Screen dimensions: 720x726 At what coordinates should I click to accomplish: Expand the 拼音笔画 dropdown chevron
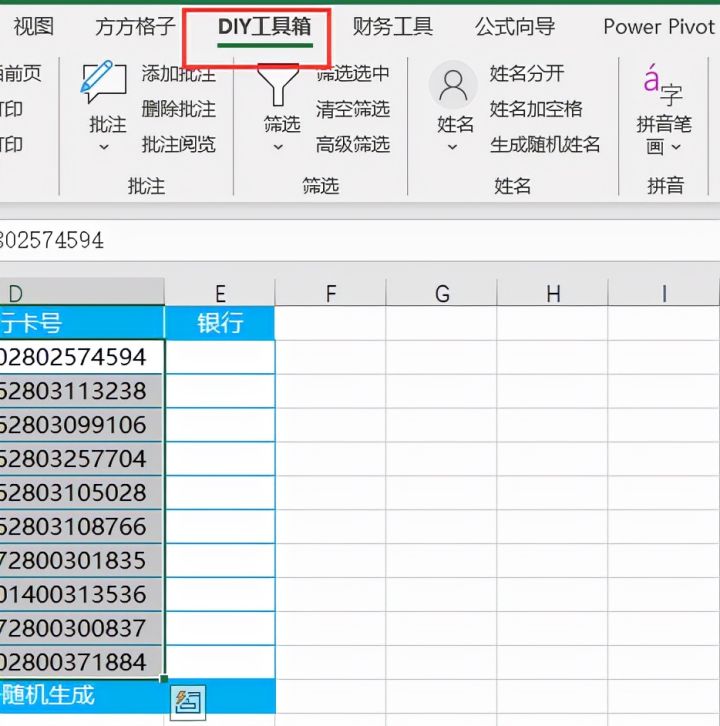676,147
